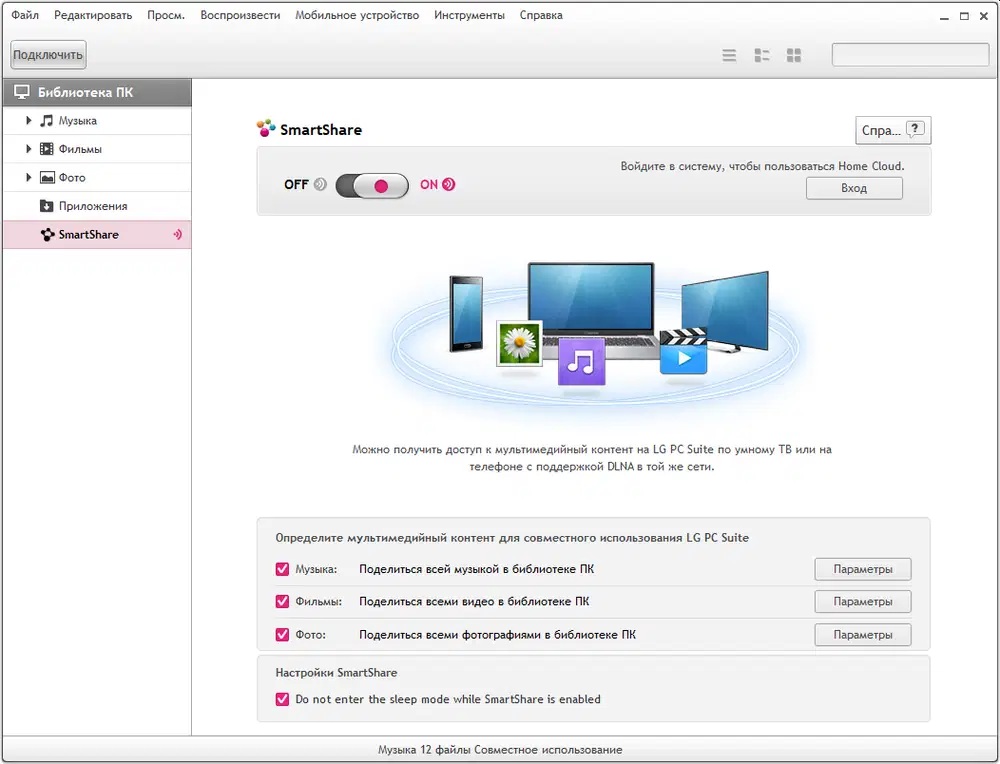Viewport: 1000px width, 764px height.
Task: Click the Вход login button
Action: coord(854,188)
